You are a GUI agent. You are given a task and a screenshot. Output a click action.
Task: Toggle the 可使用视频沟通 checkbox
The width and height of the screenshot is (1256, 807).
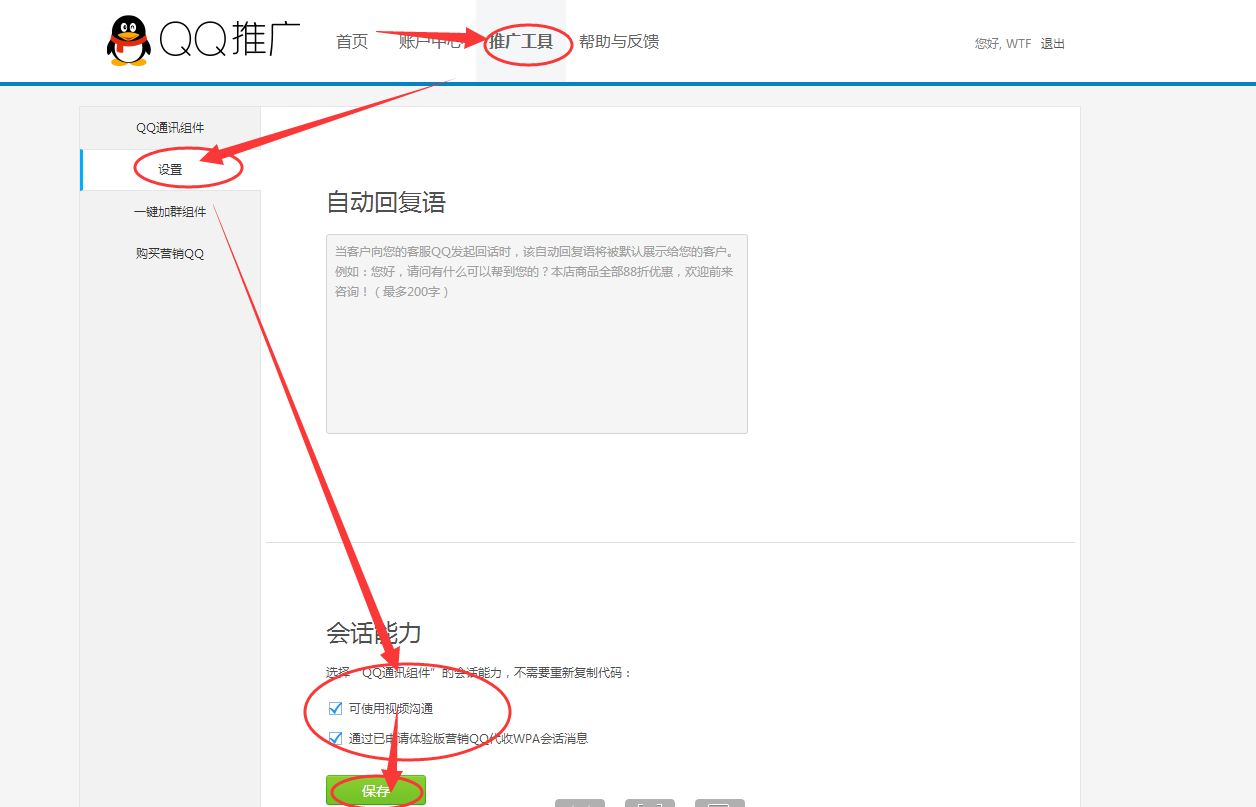point(336,709)
